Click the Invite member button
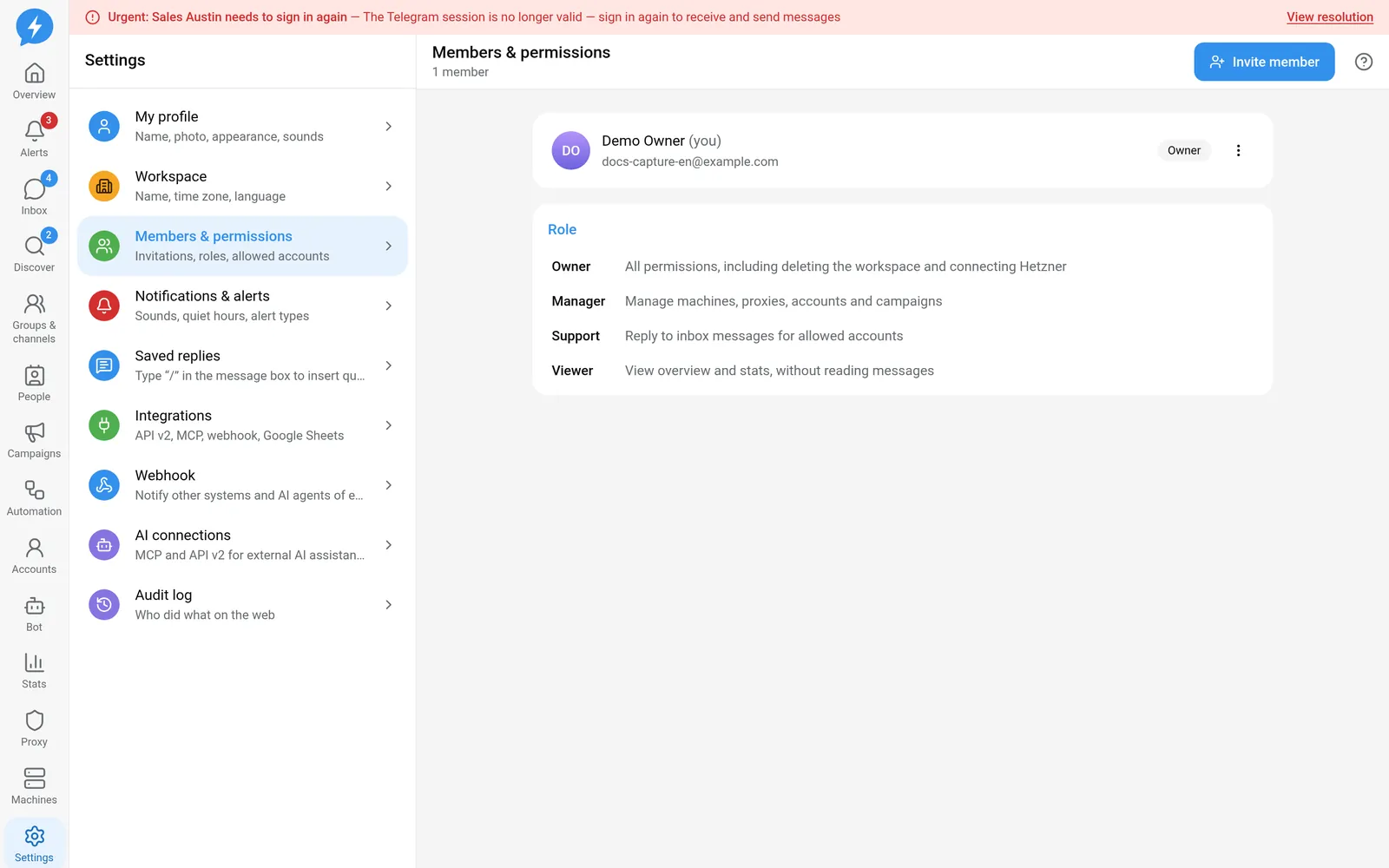This screenshot has height=868, width=1389. coord(1264,62)
